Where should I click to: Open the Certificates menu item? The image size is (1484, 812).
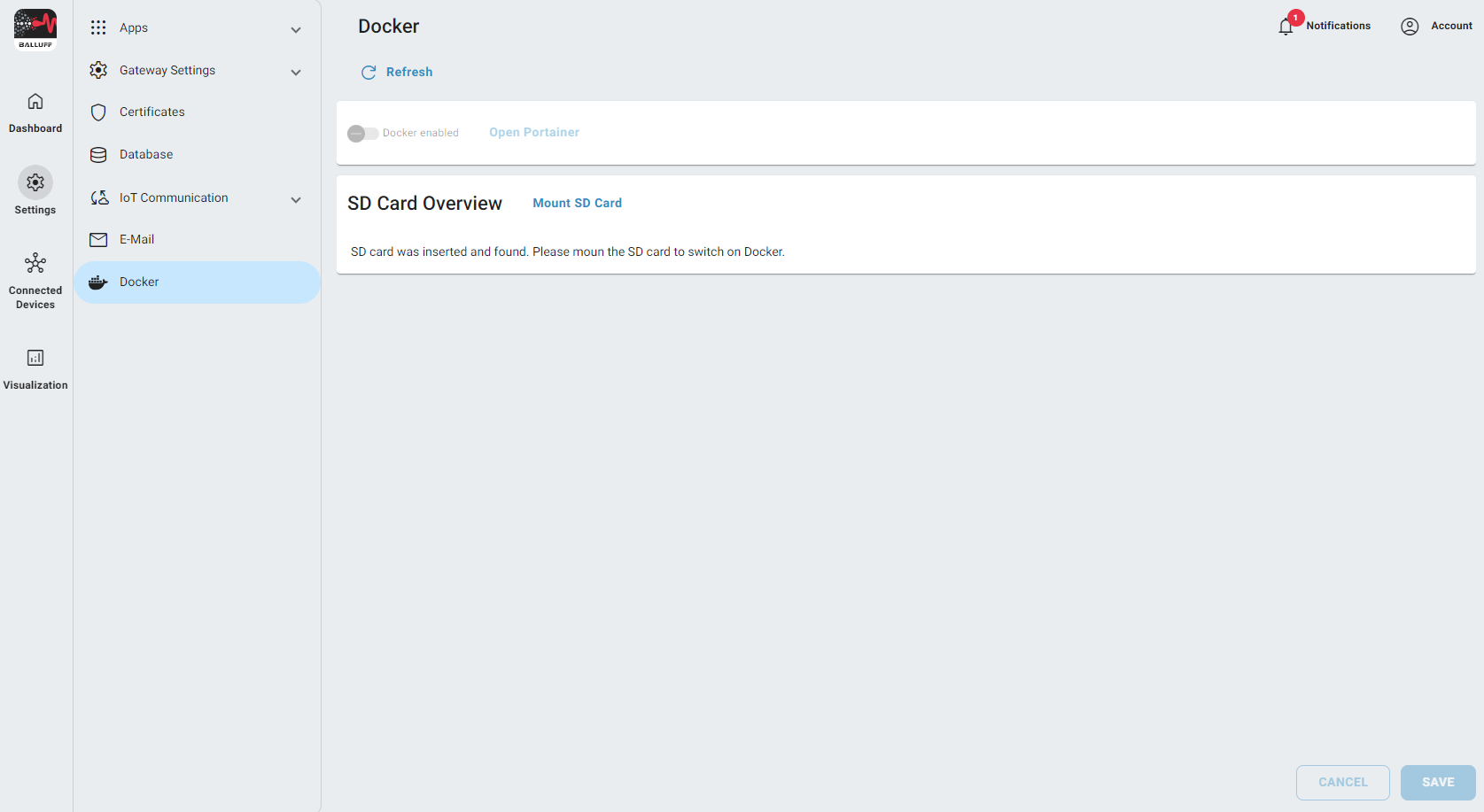152,112
